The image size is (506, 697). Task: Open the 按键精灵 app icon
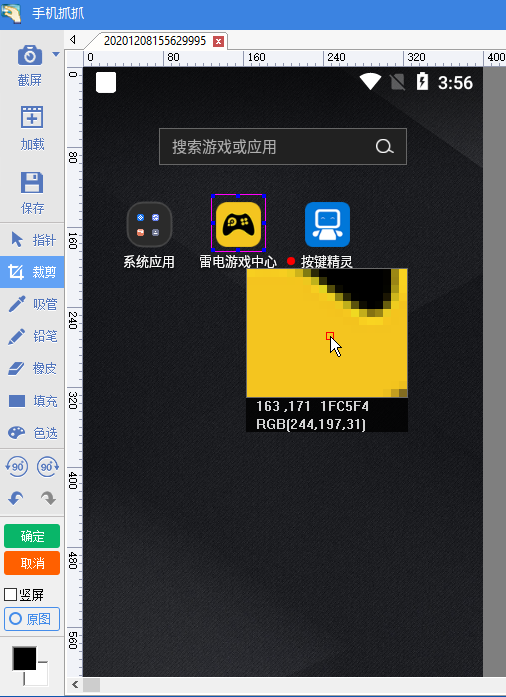328,224
